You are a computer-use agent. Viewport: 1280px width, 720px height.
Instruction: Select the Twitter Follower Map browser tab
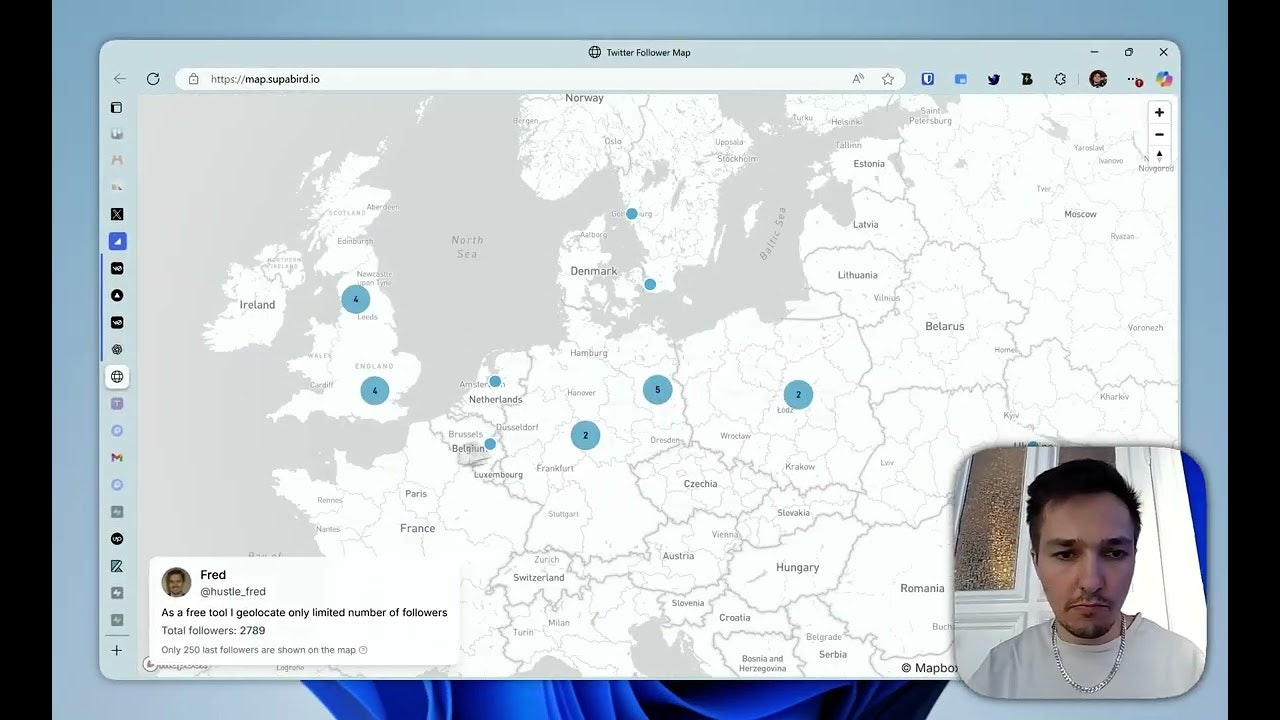pyautogui.click(x=640, y=52)
